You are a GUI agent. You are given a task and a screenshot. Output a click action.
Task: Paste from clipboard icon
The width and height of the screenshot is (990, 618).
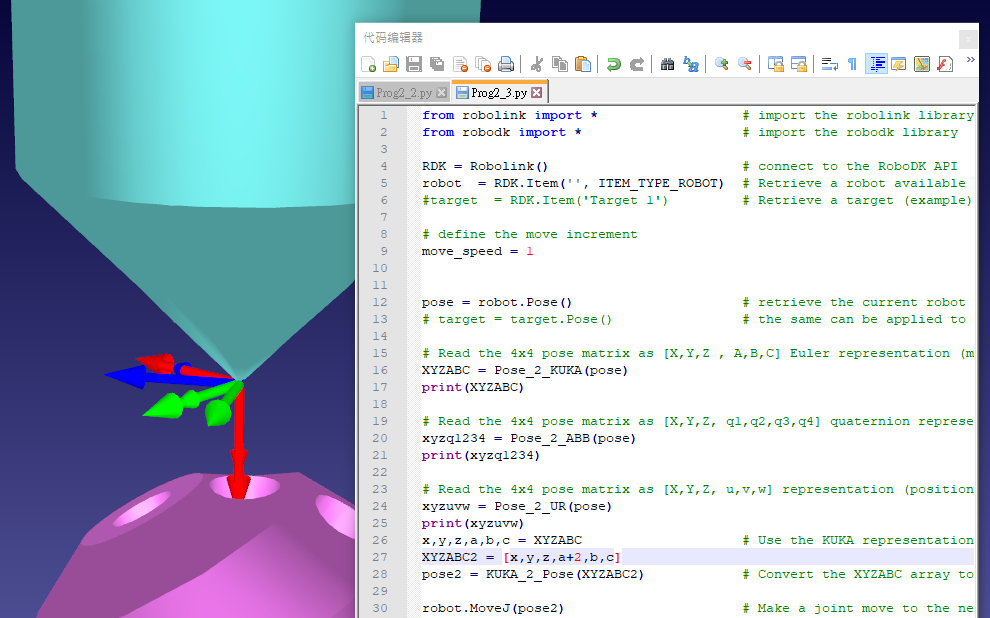pos(583,64)
